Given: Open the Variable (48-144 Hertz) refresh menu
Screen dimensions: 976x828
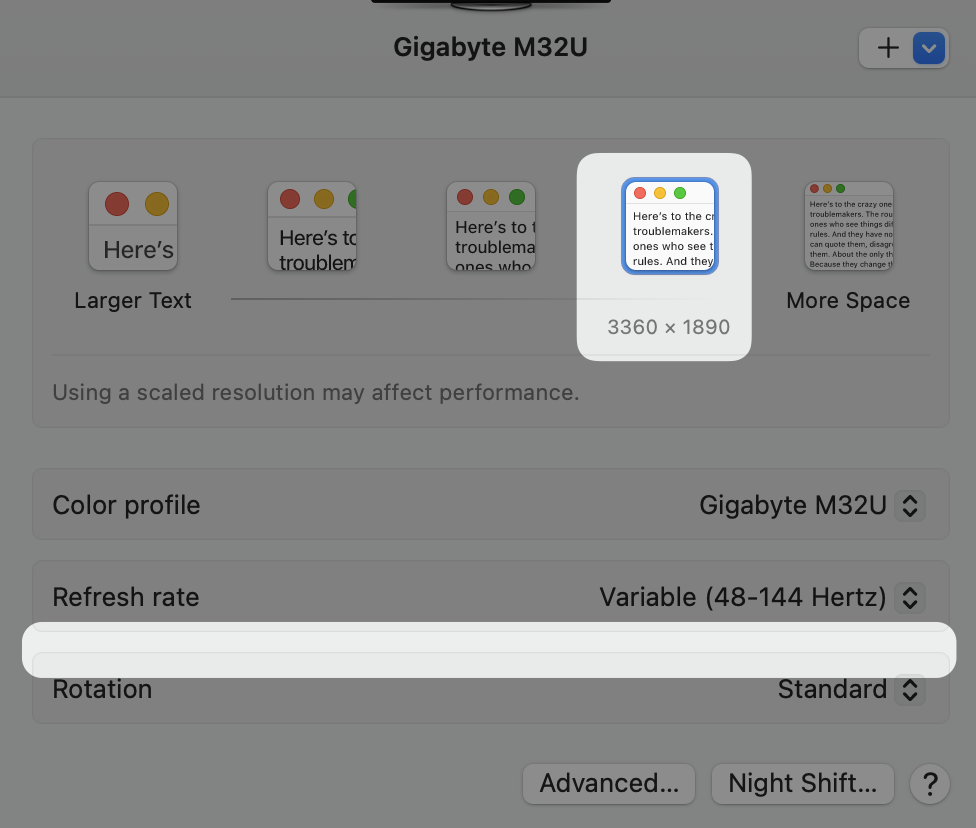Looking at the screenshot, I should [x=762, y=597].
